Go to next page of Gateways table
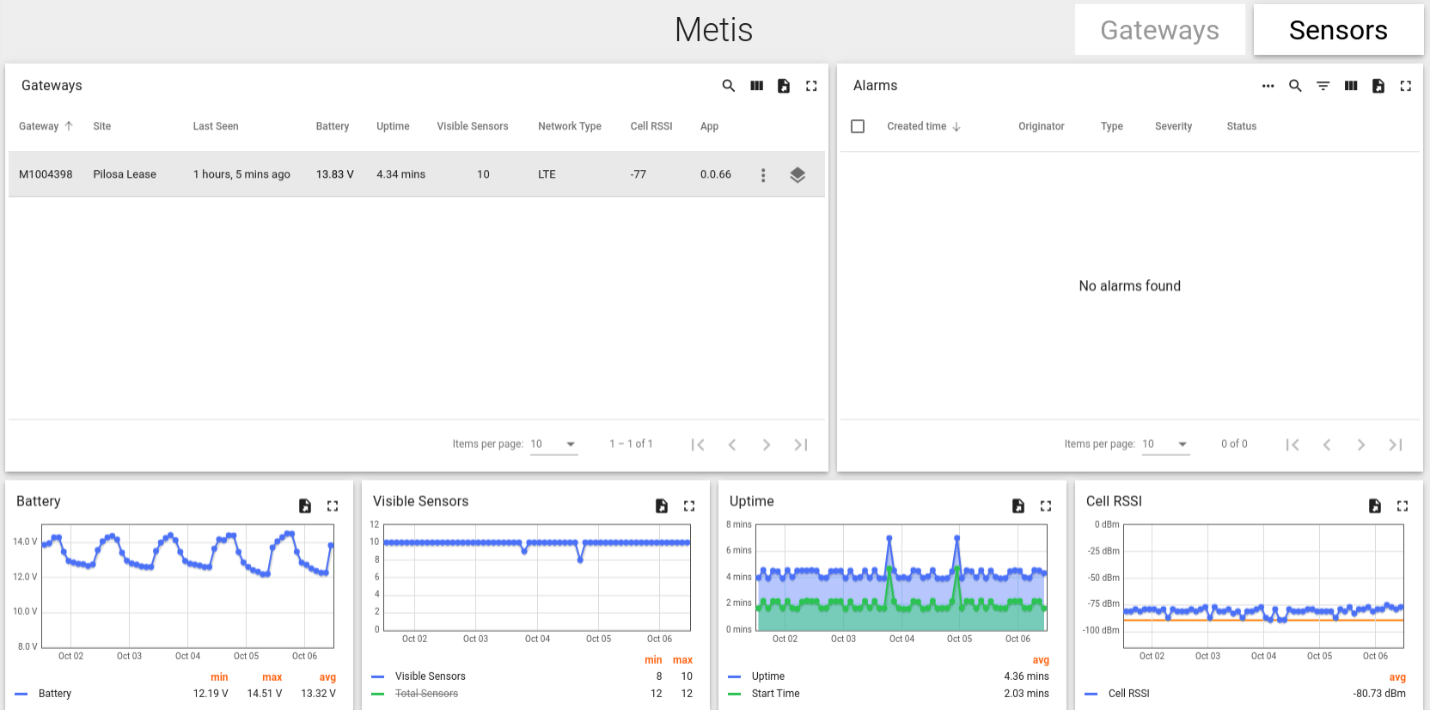 coord(766,445)
